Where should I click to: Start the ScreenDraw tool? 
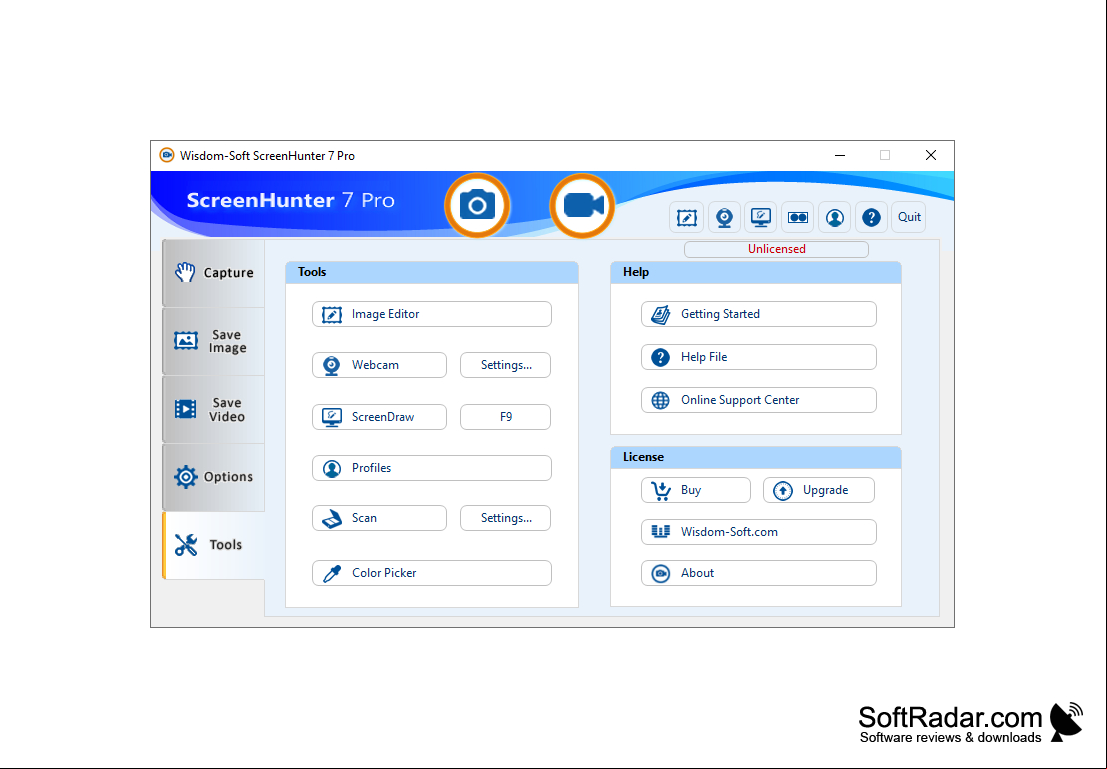pos(379,417)
